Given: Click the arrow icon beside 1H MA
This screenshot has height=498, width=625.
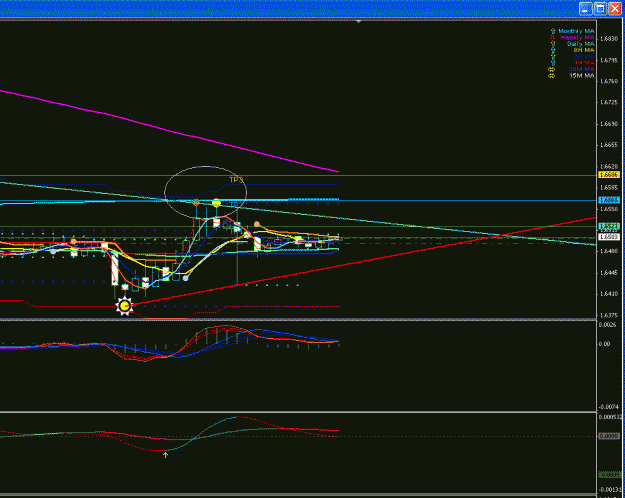Looking at the screenshot, I should coord(553,63).
